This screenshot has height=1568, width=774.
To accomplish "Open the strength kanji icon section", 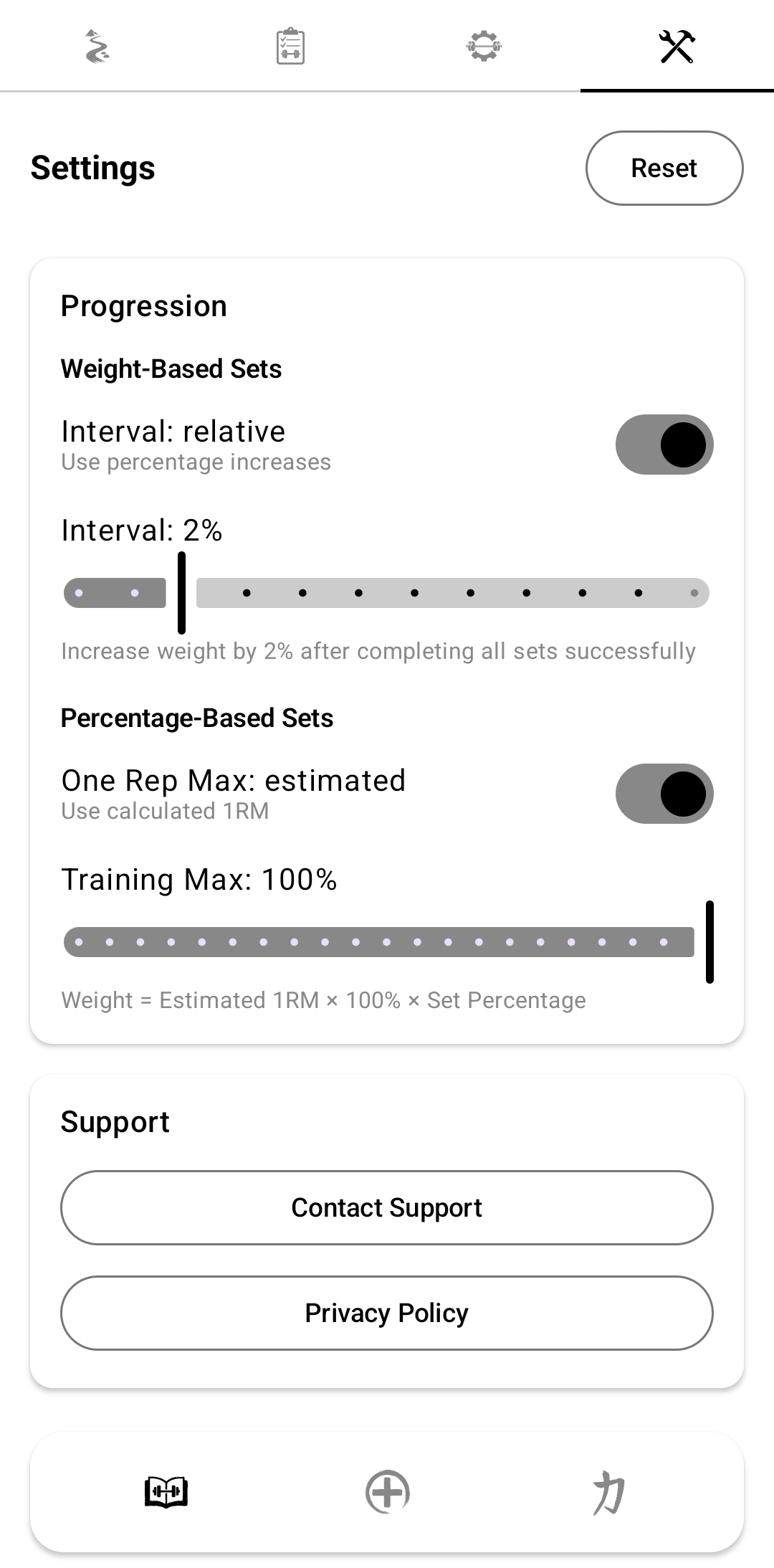I will coord(608,1493).
